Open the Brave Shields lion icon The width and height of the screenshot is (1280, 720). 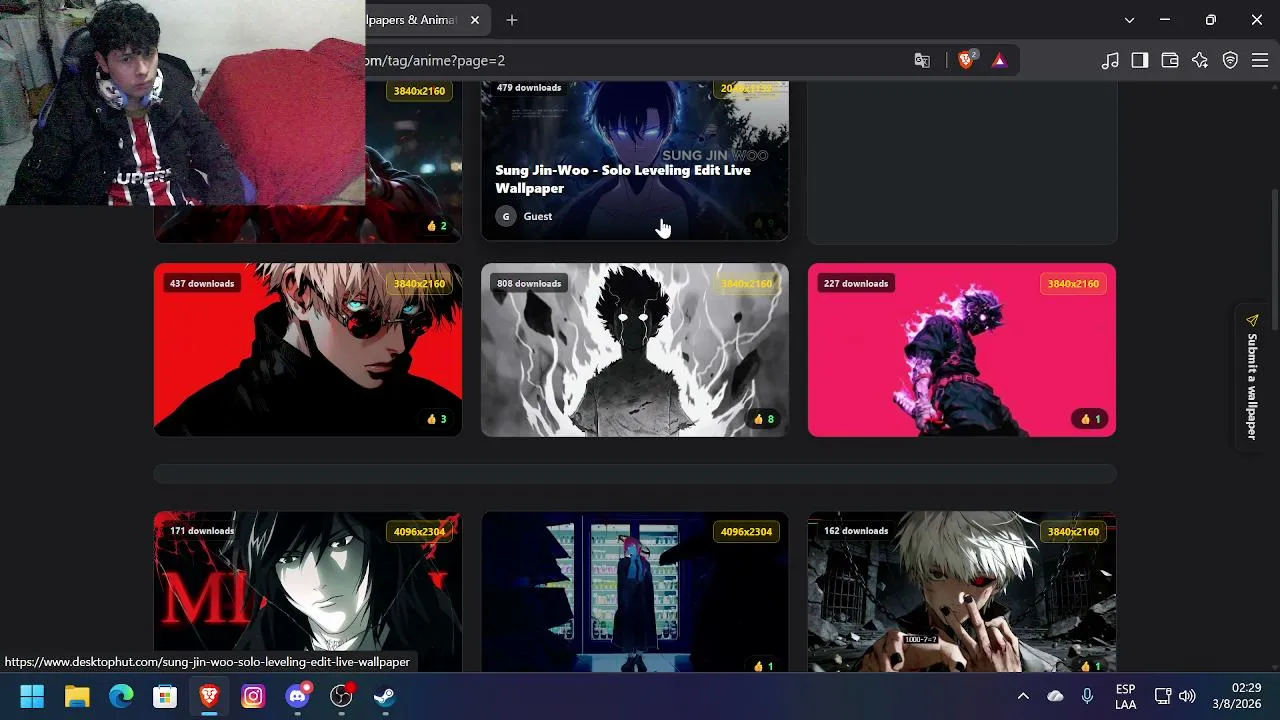click(966, 60)
